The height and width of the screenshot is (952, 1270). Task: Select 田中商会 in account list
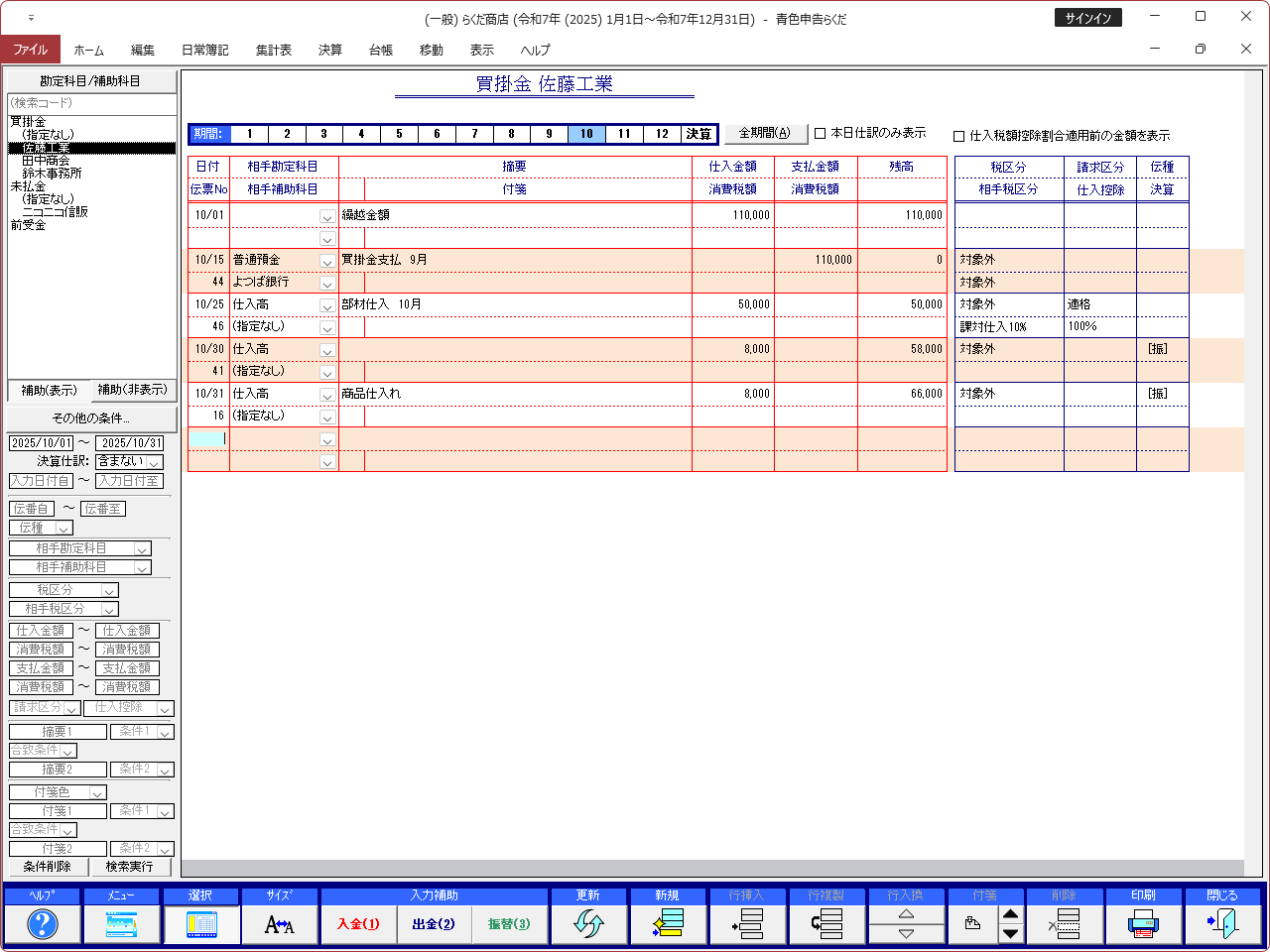(46, 161)
